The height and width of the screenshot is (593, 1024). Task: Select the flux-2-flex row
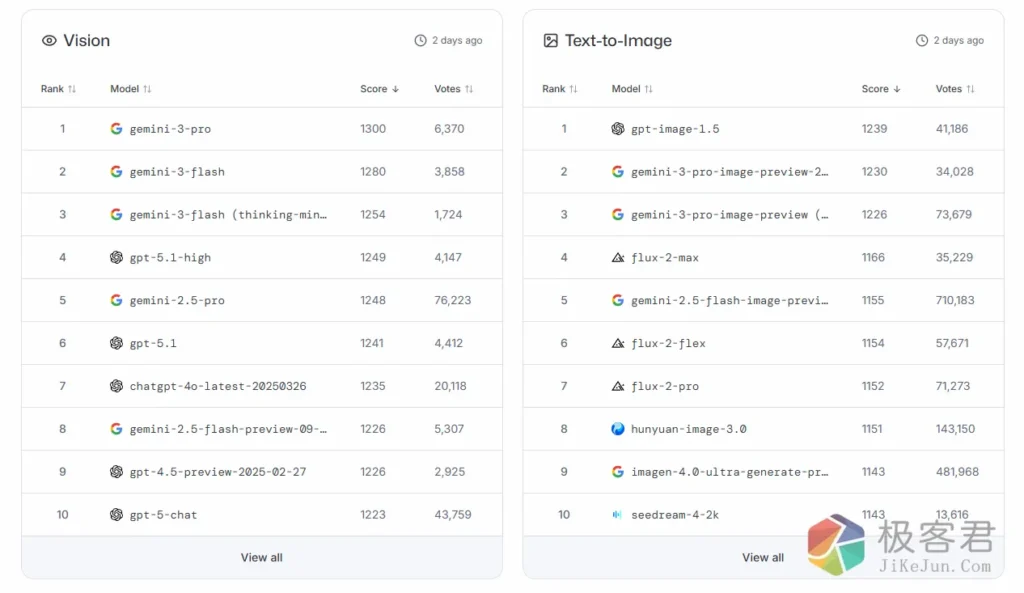668,343
